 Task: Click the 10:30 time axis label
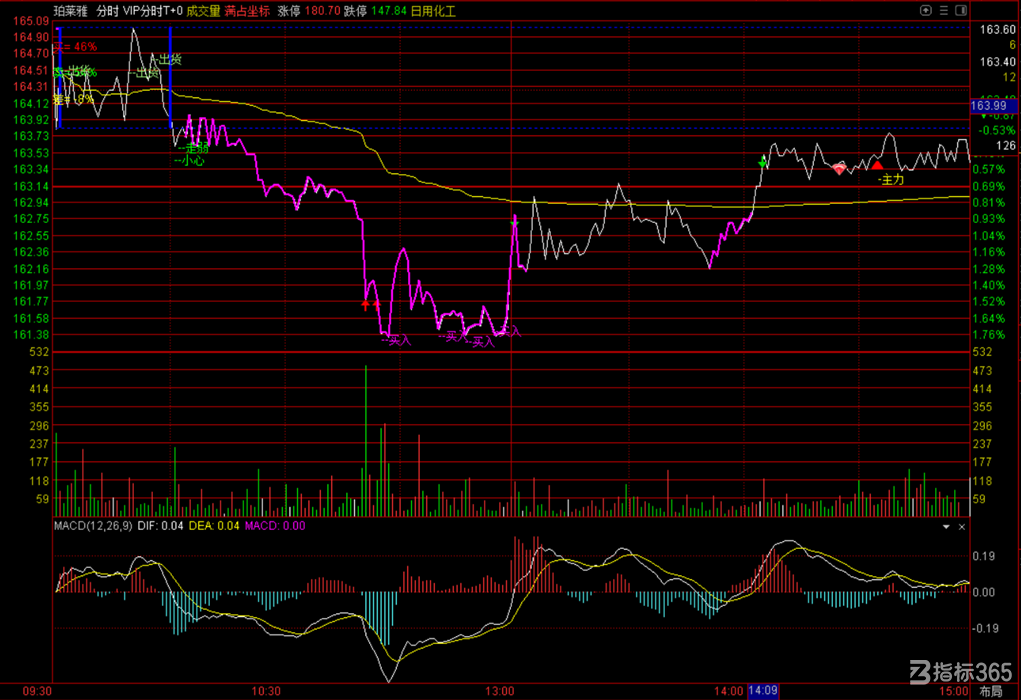coord(266,691)
